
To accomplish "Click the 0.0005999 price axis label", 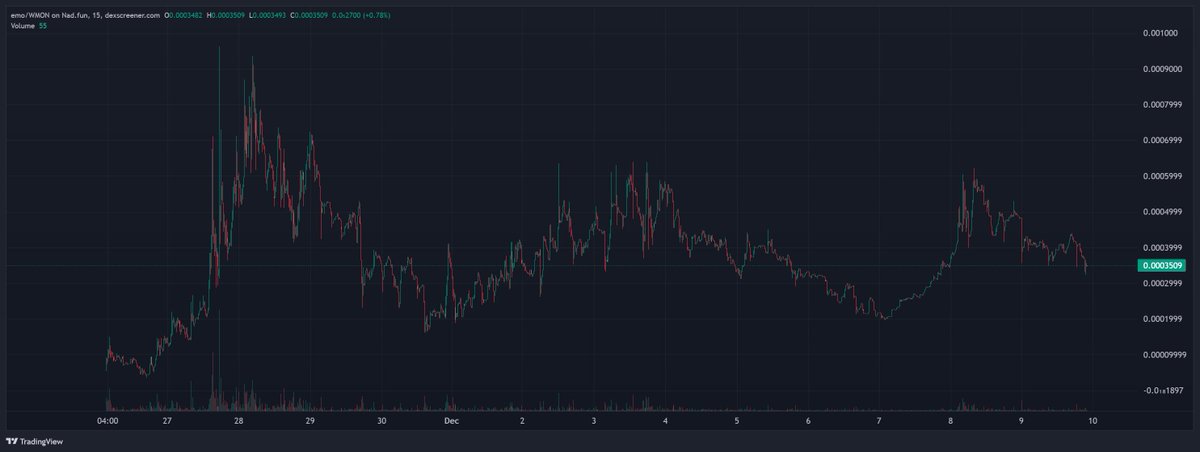I will click(1163, 176).
